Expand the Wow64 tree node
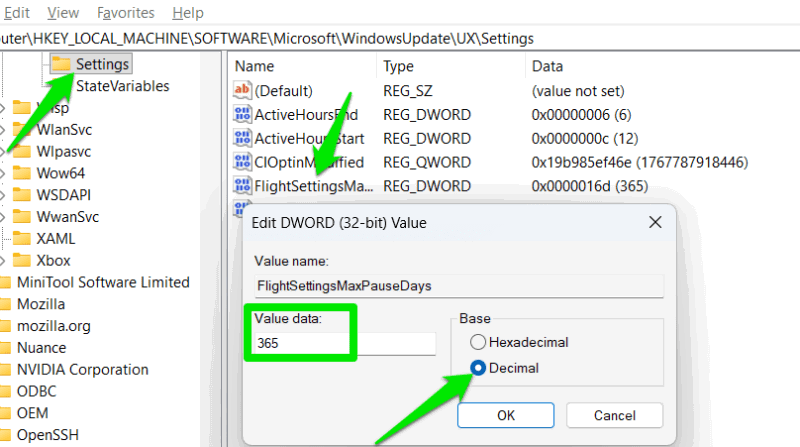The width and height of the screenshot is (800, 447). pyautogui.click(x=3, y=173)
